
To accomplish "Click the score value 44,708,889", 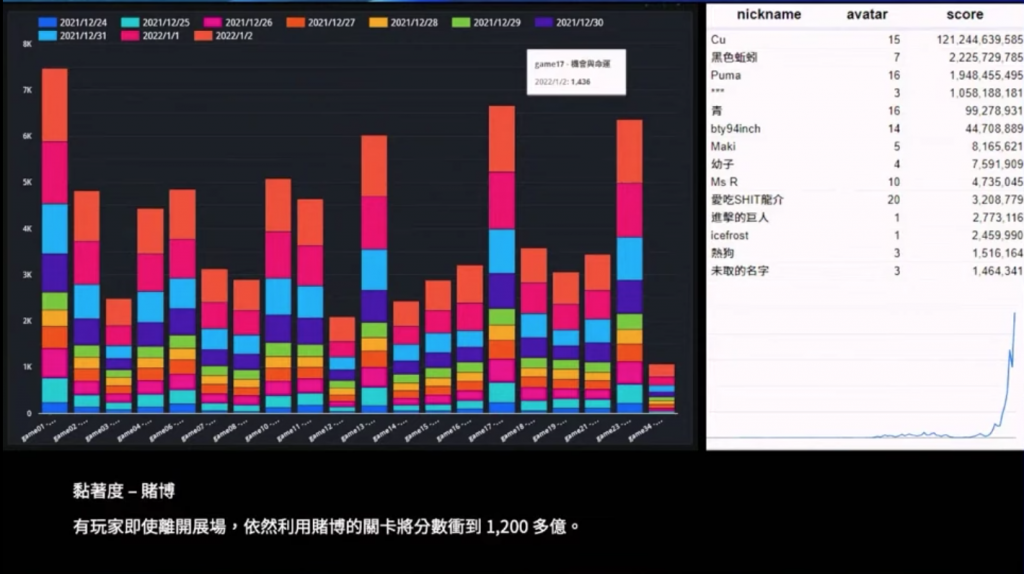I will pyautogui.click(x=994, y=129).
